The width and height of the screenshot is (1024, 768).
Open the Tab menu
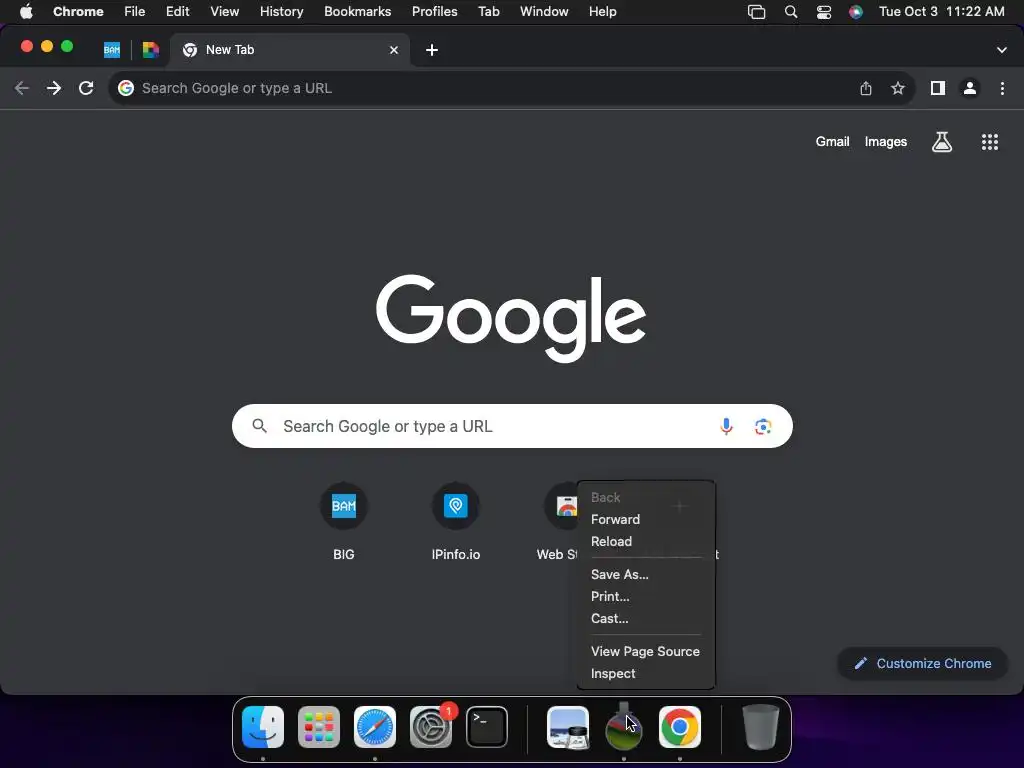488,12
